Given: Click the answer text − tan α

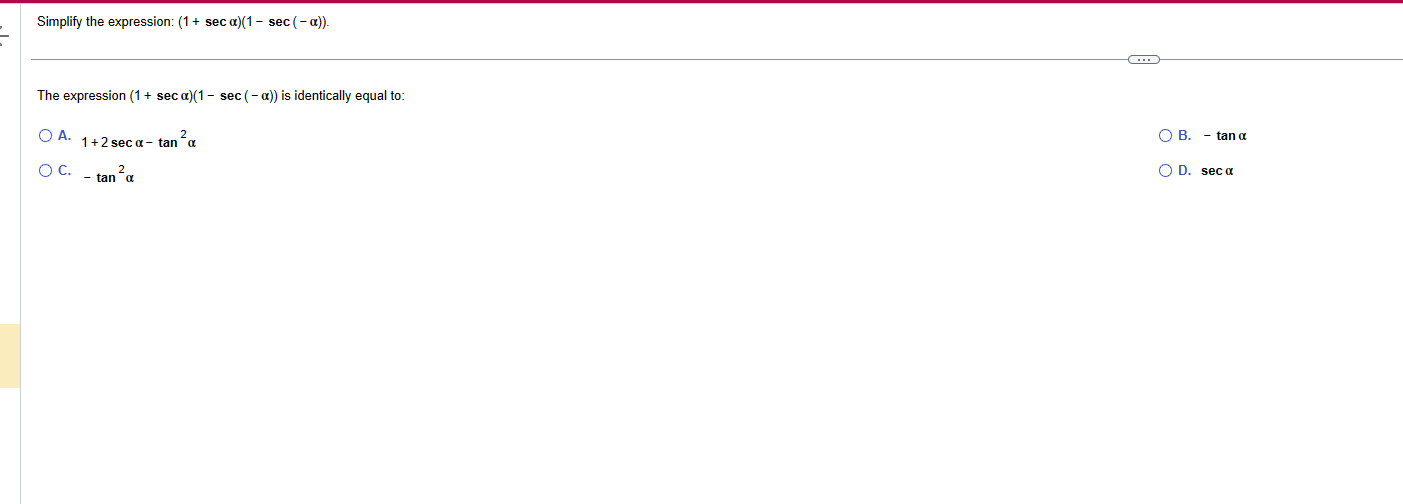Looking at the screenshot, I should (1225, 135).
